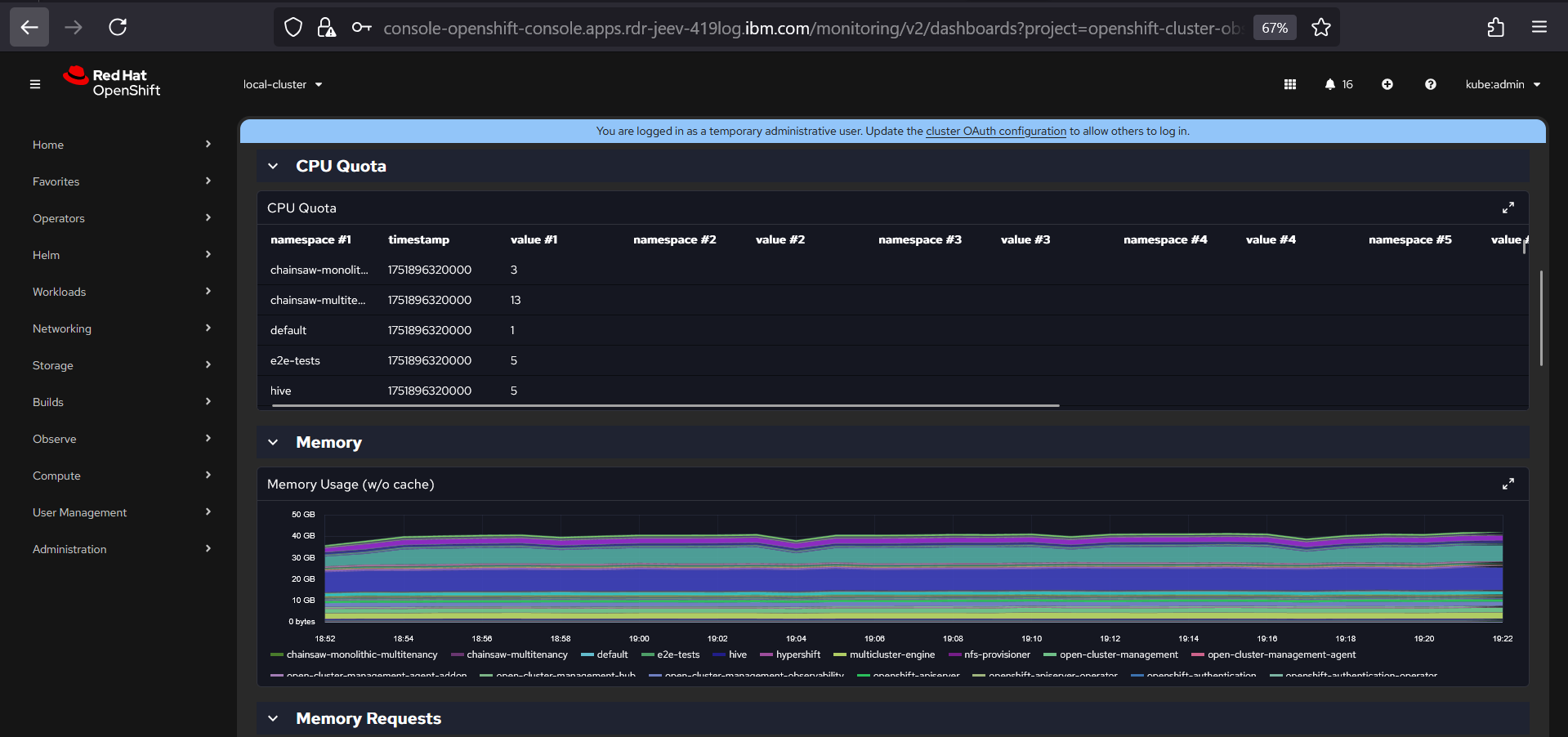Open the help question mark menu
This screenshot has height=737, width=1568.
pyautogui.click(x=1430, y=84)
